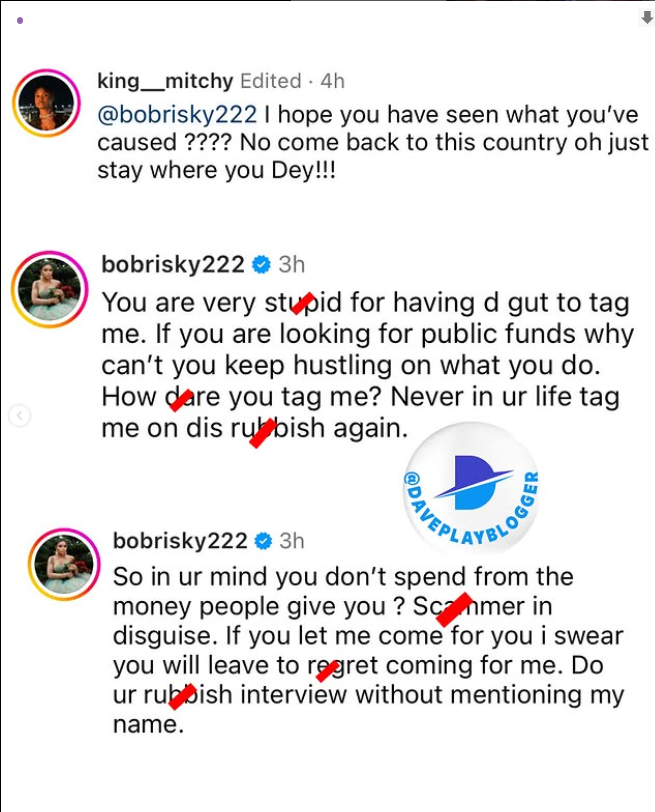The height and width of the screenshot is (812, 655).
Task: Open the bobrisky222 username on the first reply
Action: pos(173,264)
